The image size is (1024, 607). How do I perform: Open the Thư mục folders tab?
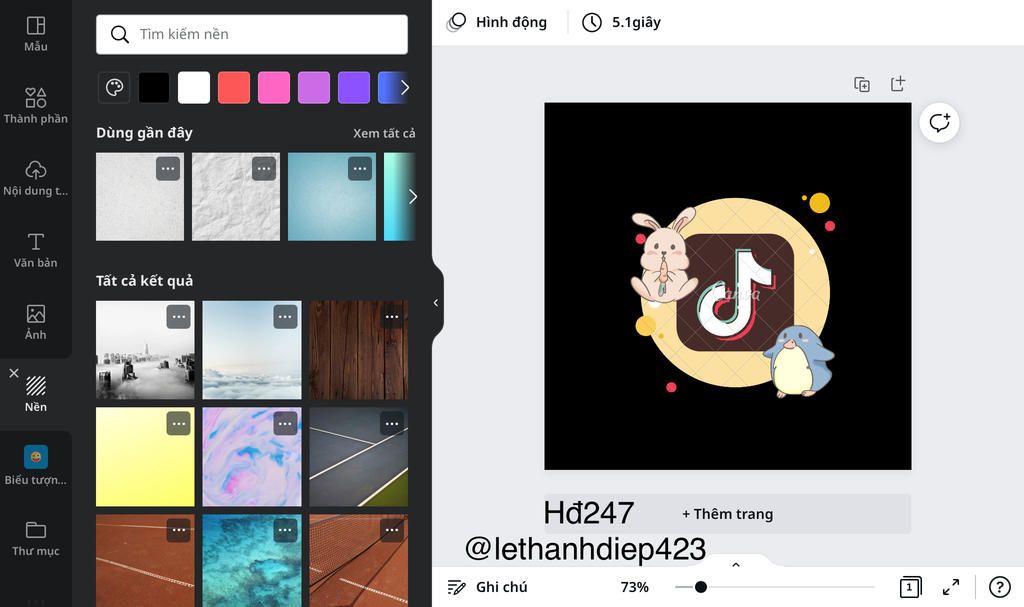tap(35, 538)
